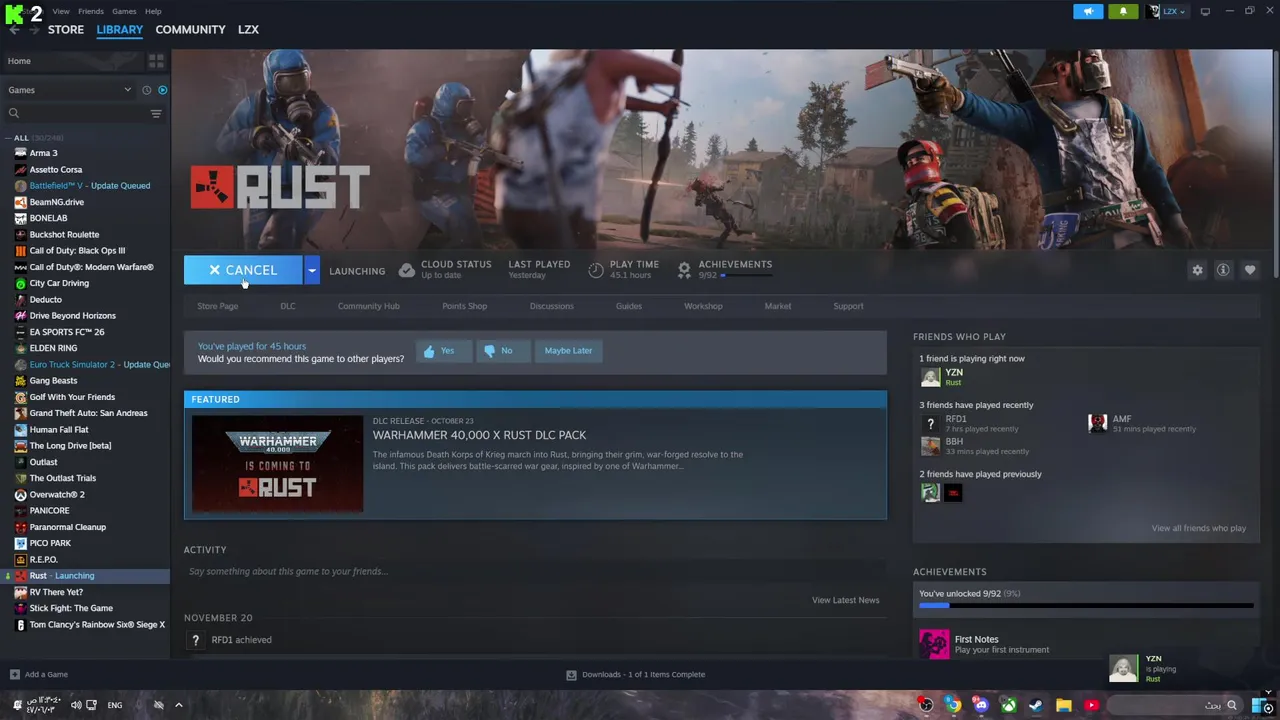Open the Downloads status bar

tap(636, 674)
